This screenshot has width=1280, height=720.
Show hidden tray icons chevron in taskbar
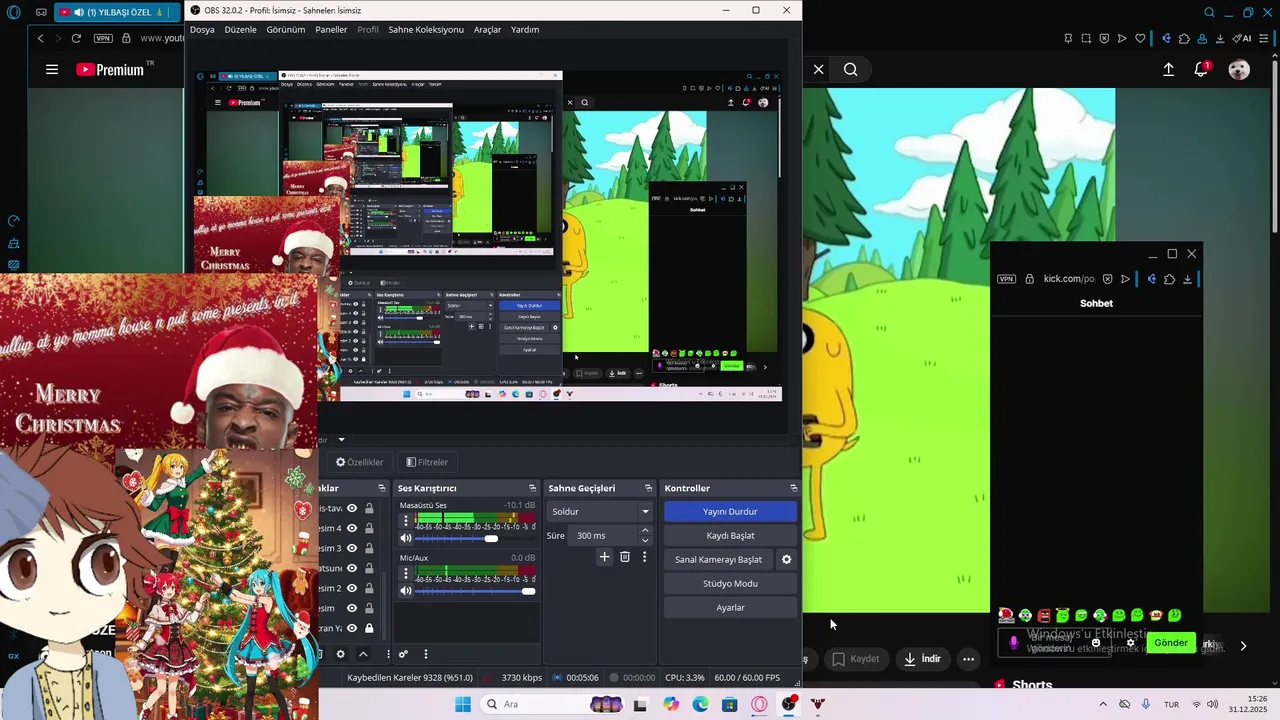1103,704
